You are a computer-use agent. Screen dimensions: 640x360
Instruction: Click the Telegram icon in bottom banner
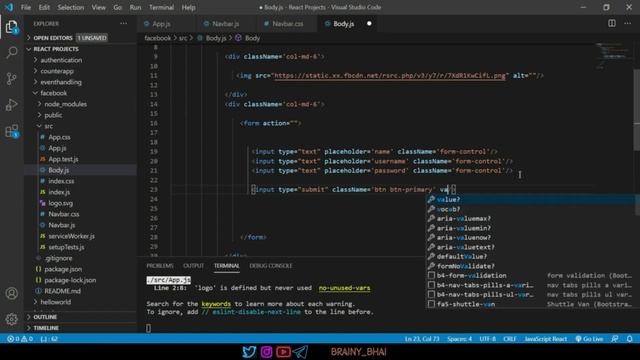click(x=300, y=351)
